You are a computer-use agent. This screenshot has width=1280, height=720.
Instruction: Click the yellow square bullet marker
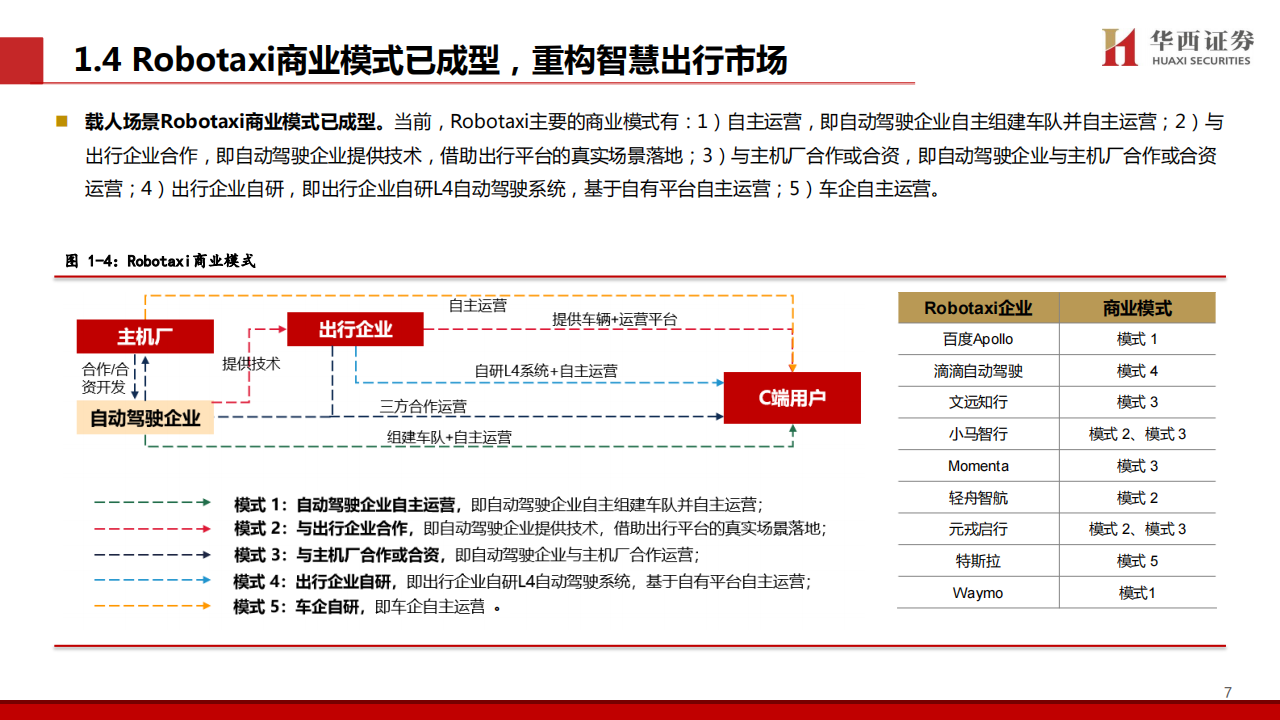[62, 121]
